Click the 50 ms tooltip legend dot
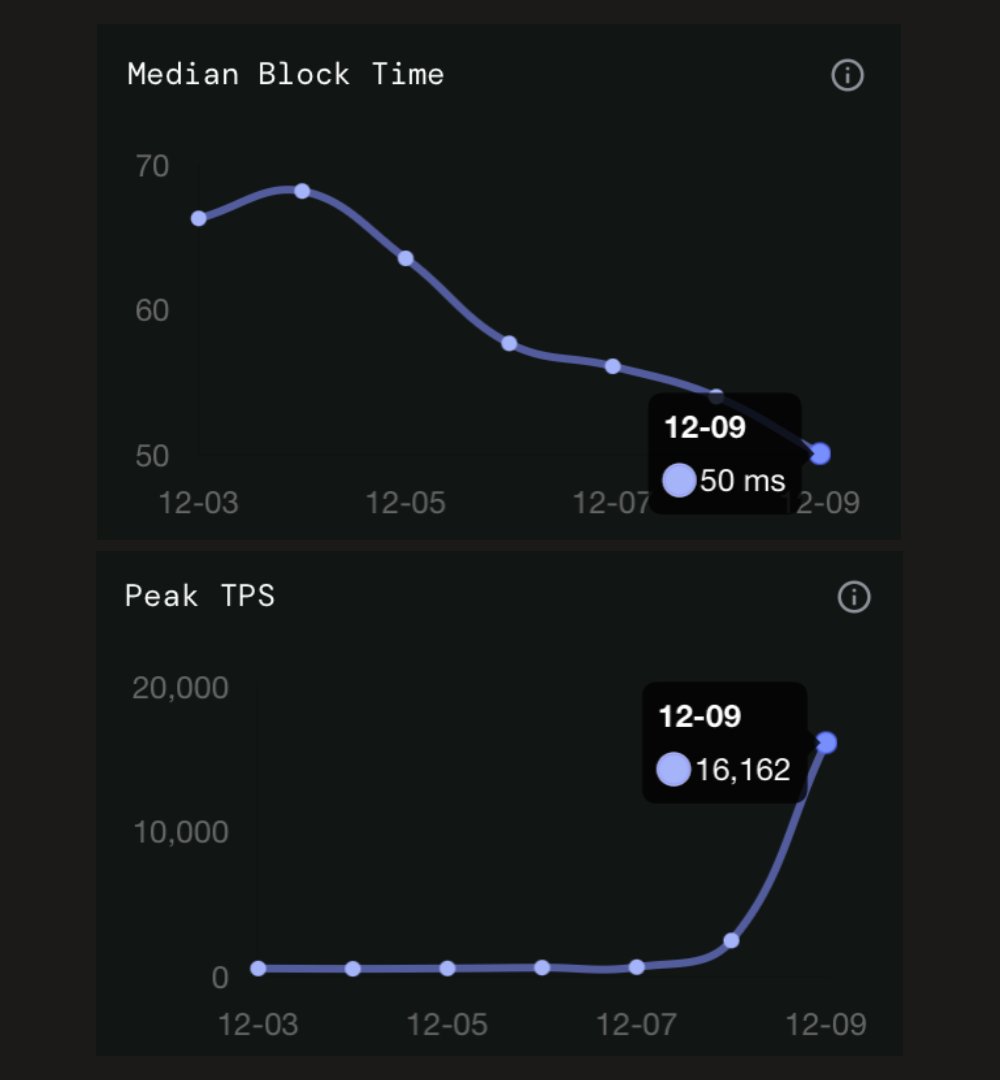The image size is (1000, 1080). click(679, 481)
